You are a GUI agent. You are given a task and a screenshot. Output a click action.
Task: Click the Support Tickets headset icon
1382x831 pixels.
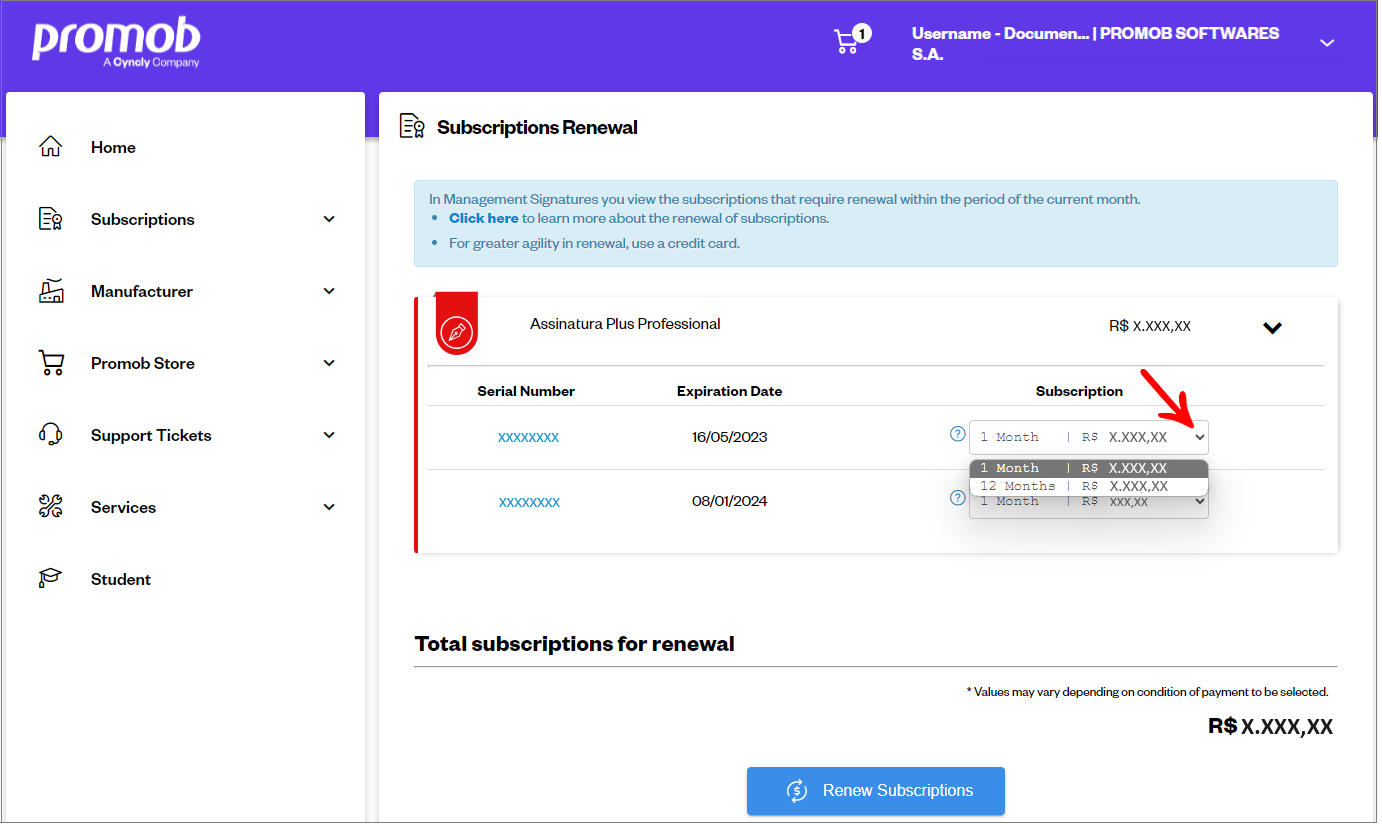point(51,435)
